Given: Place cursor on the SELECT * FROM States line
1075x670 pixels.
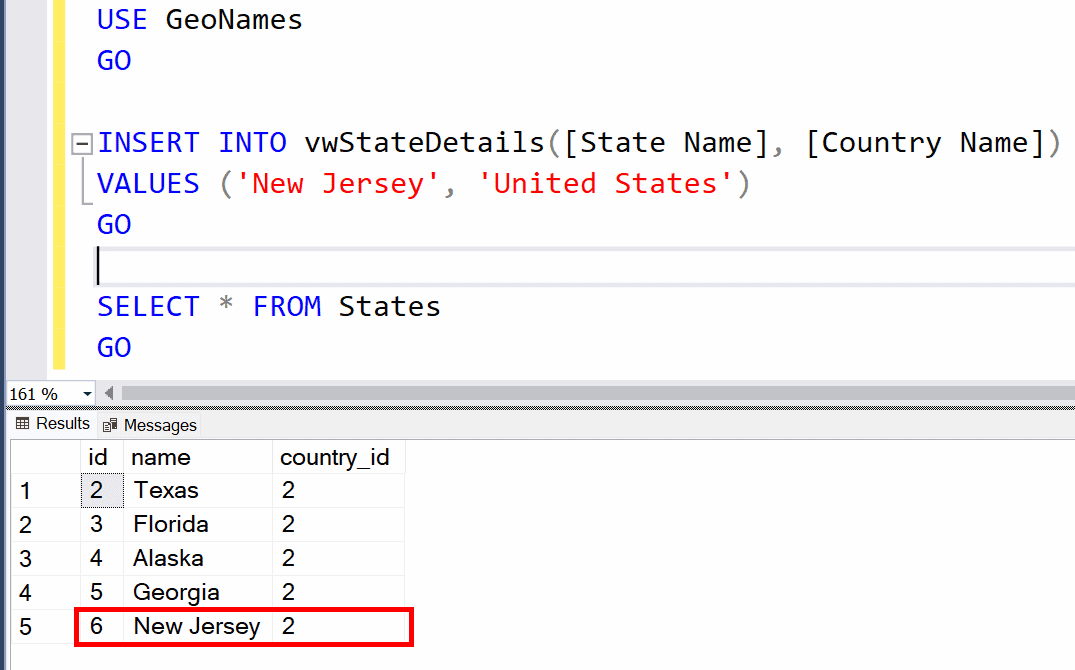Looking at the screenshot, I should coord(268,306).
